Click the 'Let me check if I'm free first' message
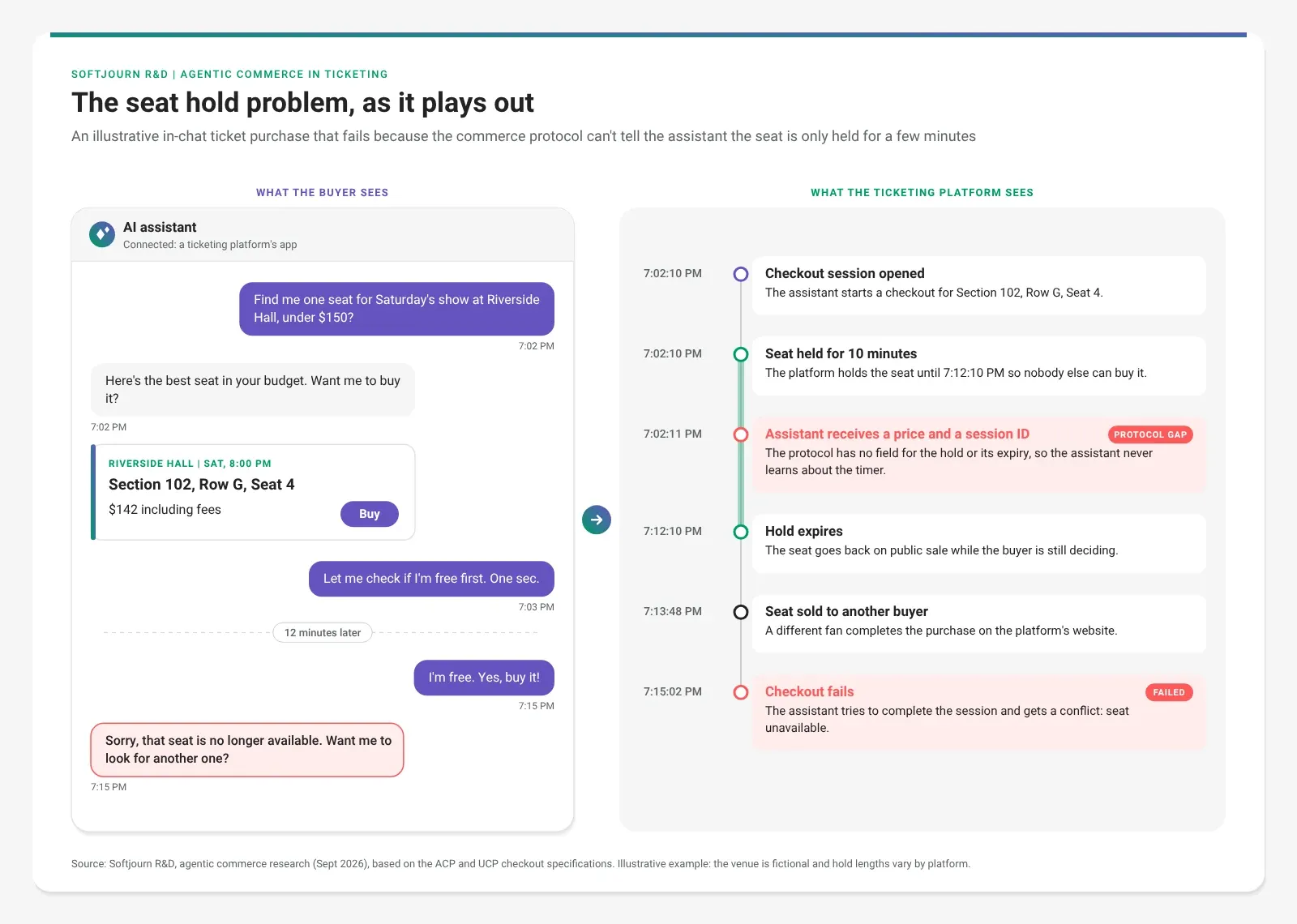Screen dimensions: 1297x924 [431, 579]
